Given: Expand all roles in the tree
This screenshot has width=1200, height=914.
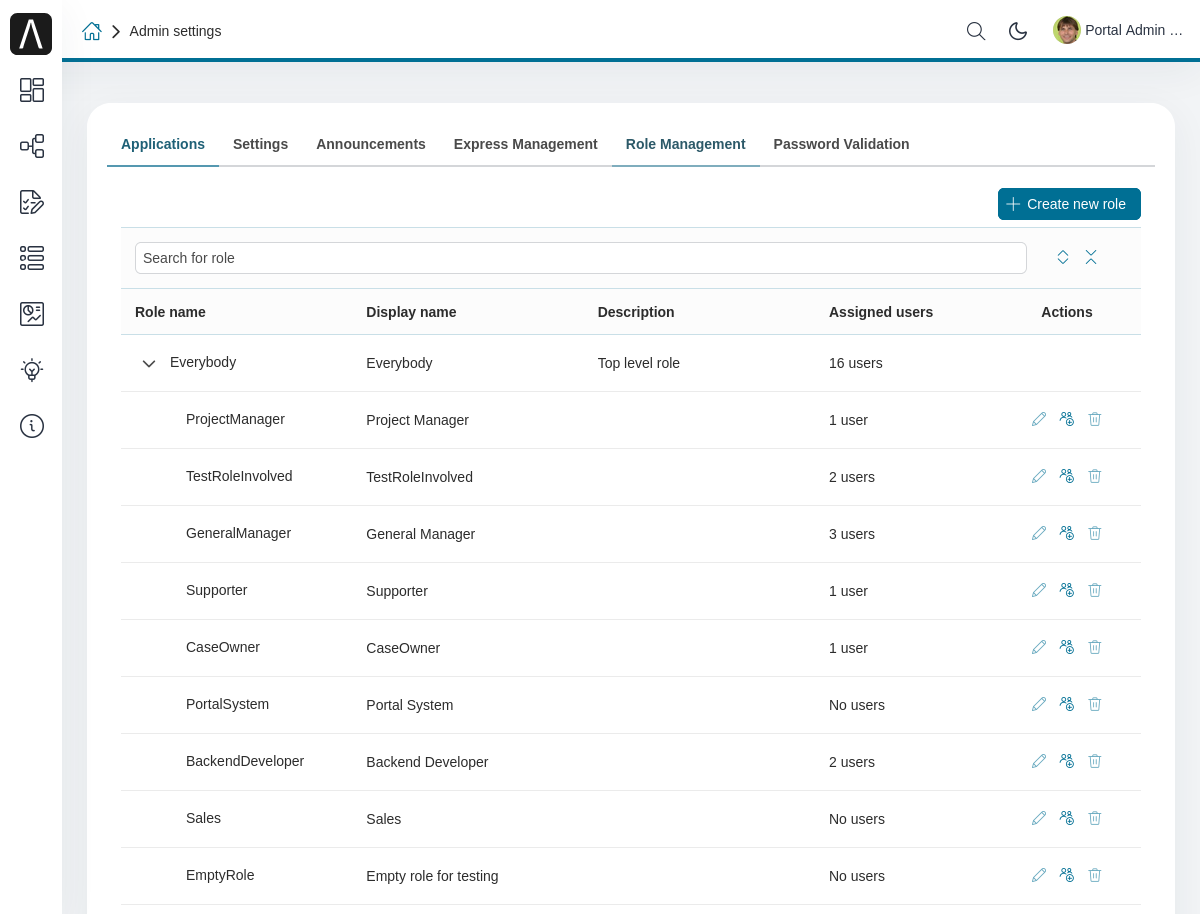Looking at the screenshot, I should (1063, 257).
